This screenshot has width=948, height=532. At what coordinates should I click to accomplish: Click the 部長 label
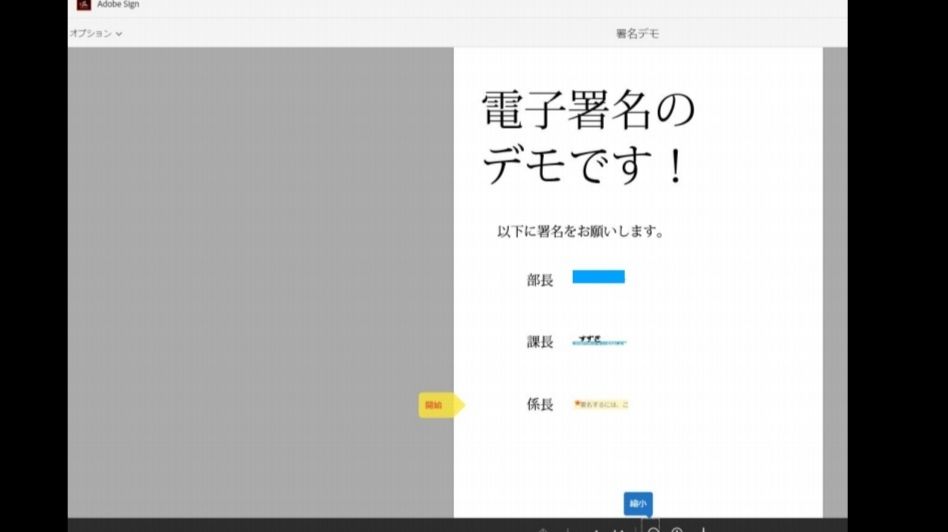click(540, 280)
